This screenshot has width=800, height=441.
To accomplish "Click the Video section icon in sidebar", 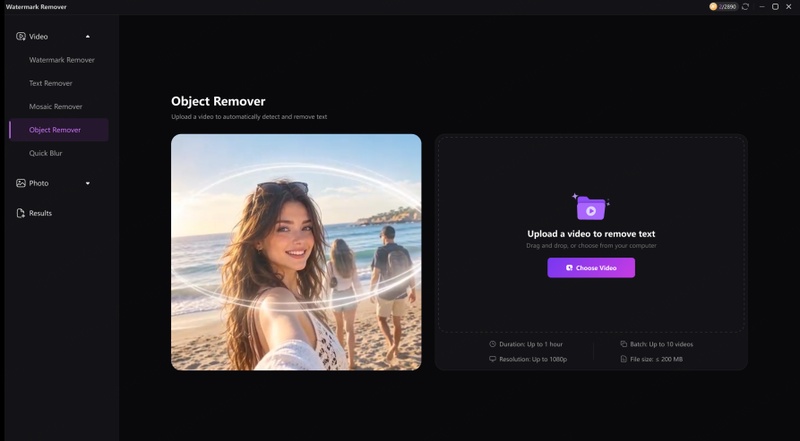I will [20, 36].
